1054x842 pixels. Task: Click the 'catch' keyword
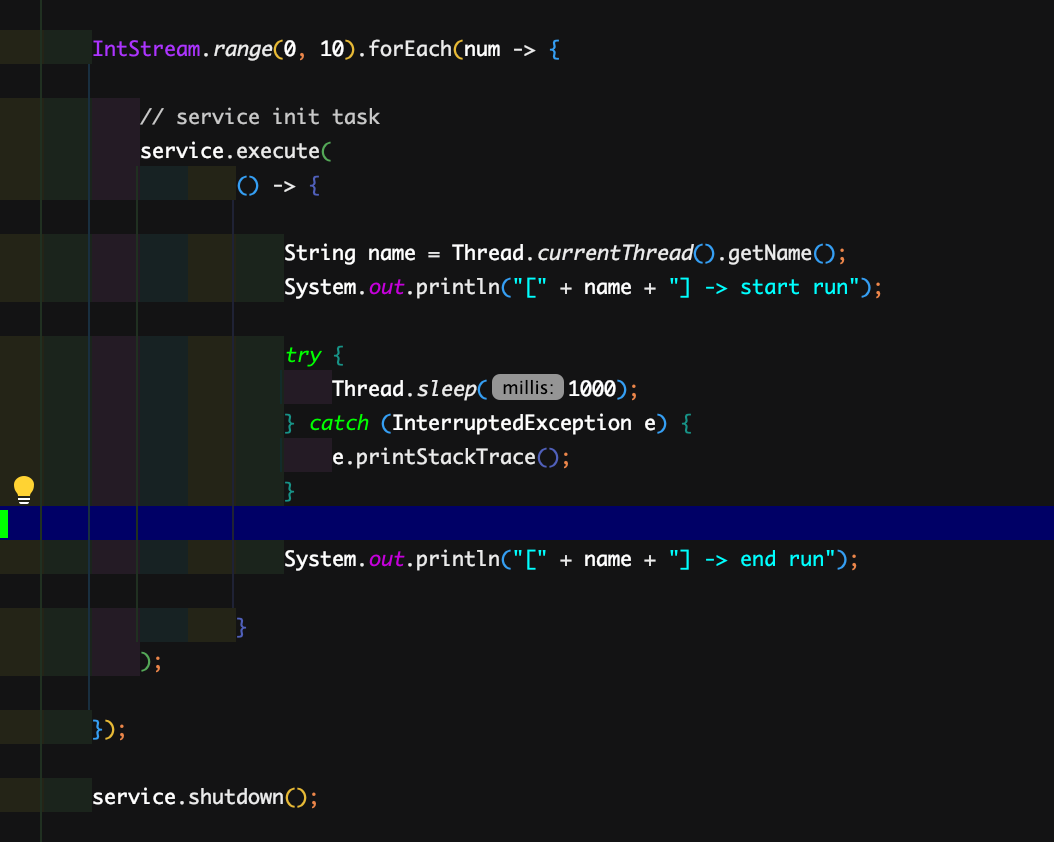pyautogui.click(x=339, y=423)
